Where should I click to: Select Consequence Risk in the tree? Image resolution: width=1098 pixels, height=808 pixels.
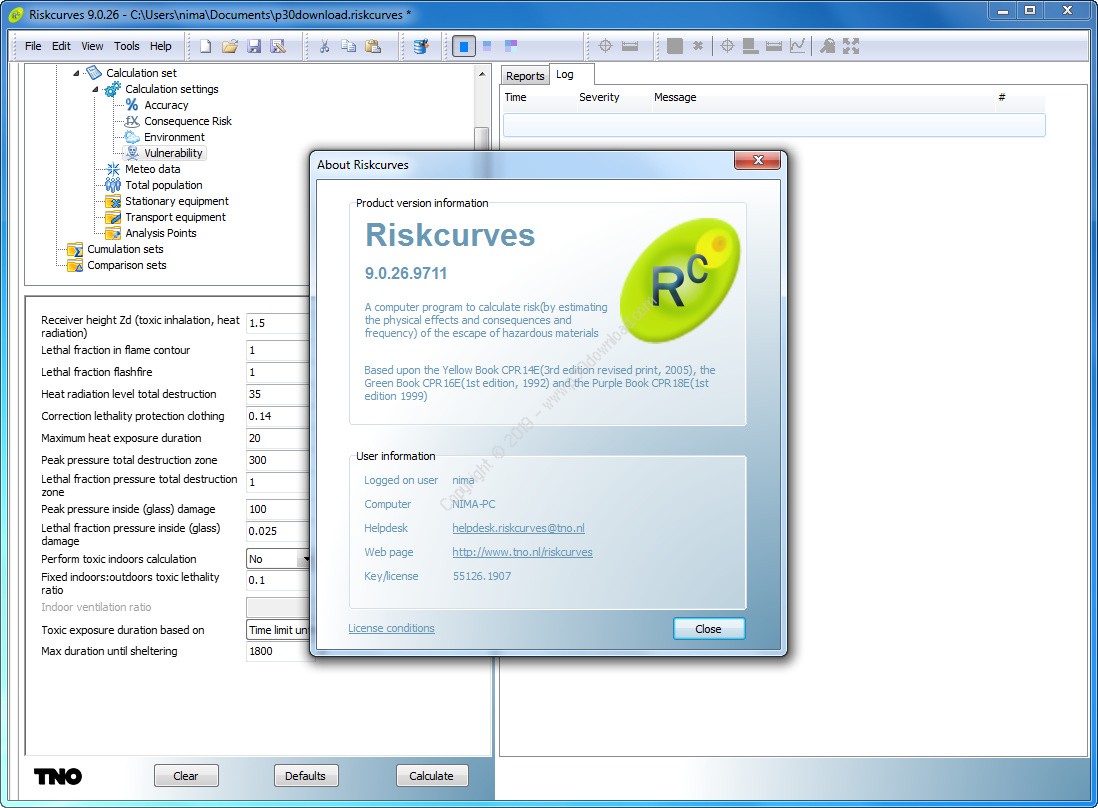pos(188,121)
